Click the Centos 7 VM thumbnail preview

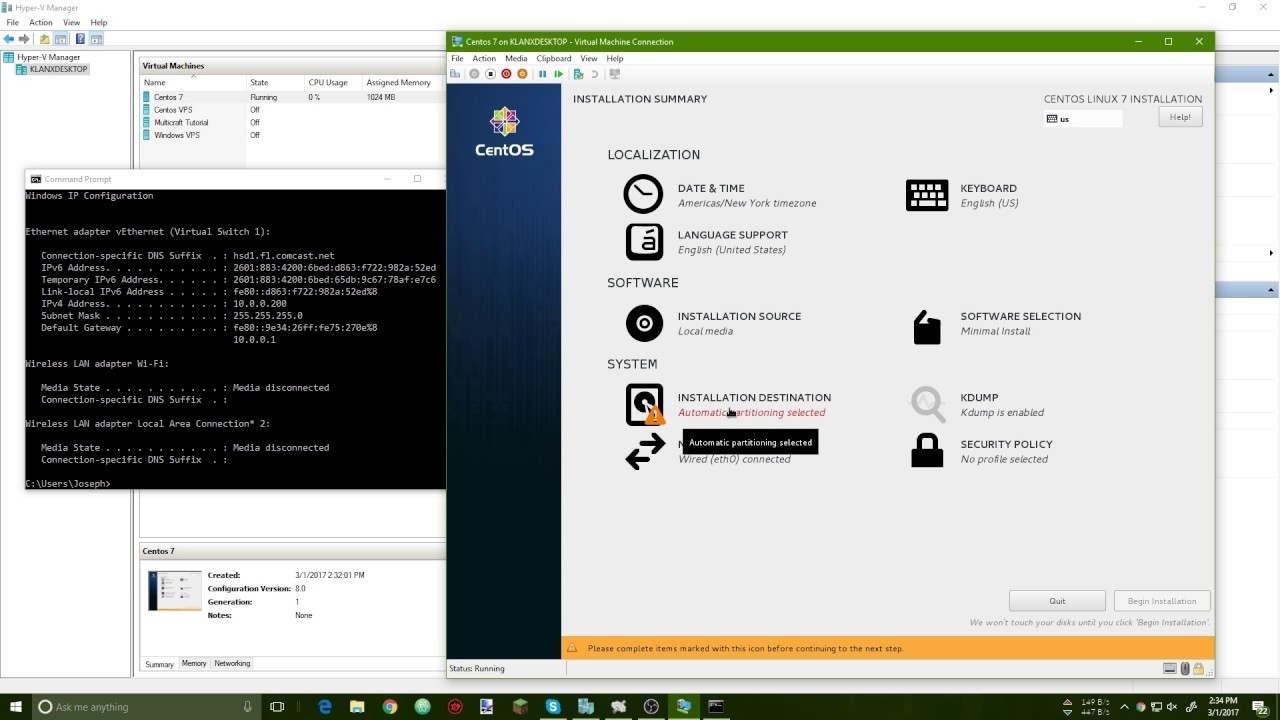click(174, 590)
